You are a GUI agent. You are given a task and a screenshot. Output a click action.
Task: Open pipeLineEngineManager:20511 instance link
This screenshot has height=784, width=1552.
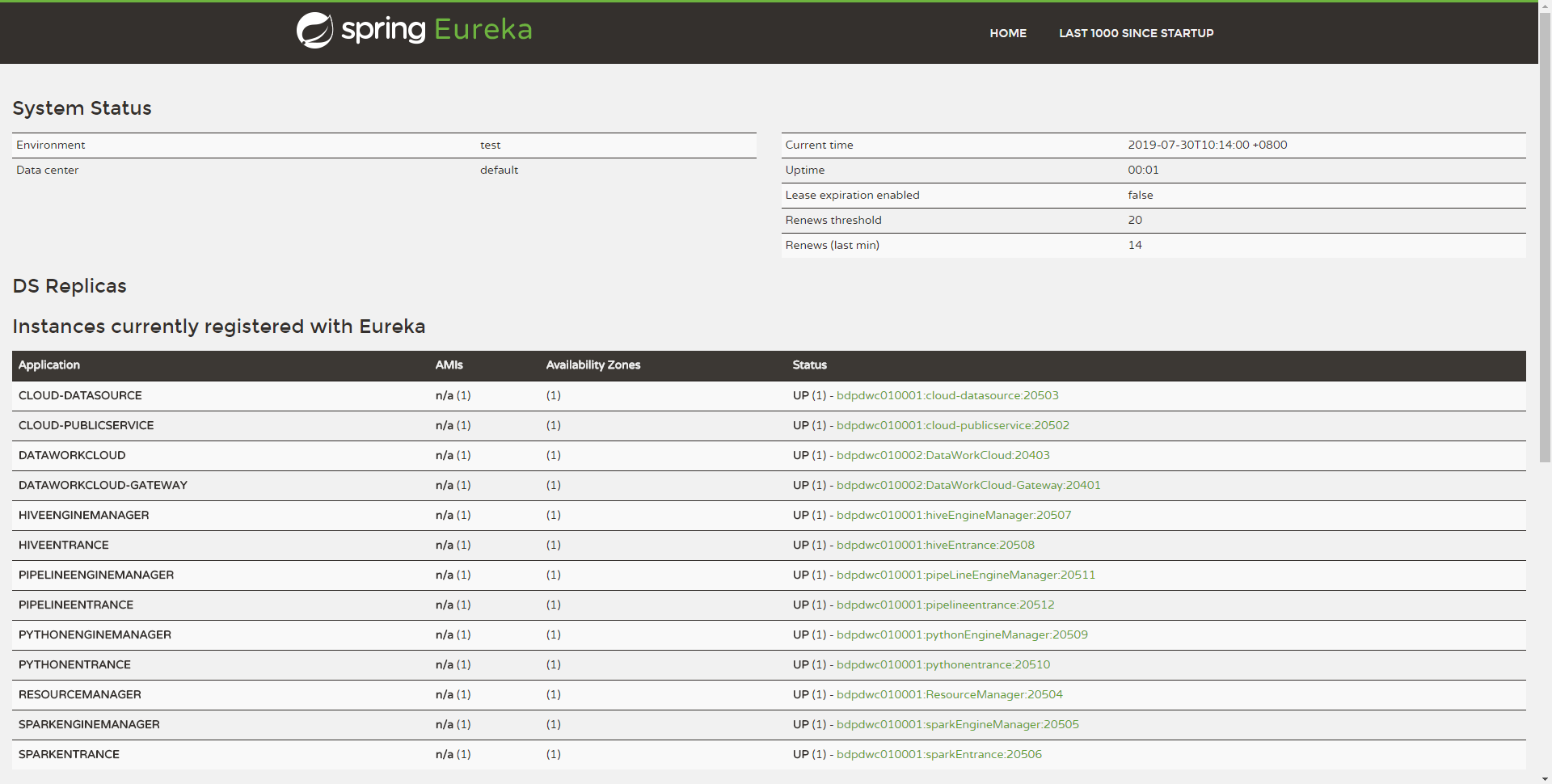pos(965,575)
